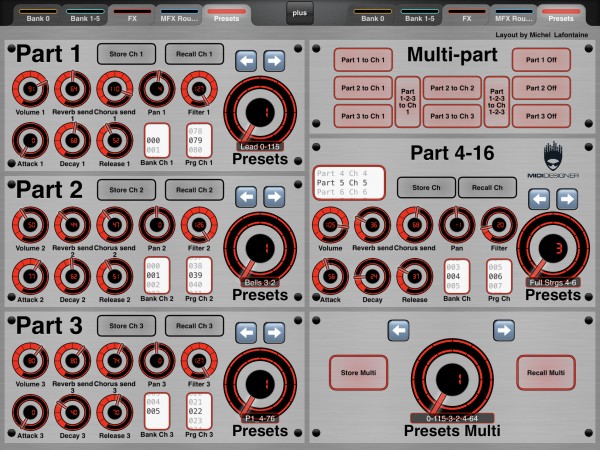The image size is (600, 450).
Task: Click Part 4-16 Store Ch button
Action: [x=426, y=188]
